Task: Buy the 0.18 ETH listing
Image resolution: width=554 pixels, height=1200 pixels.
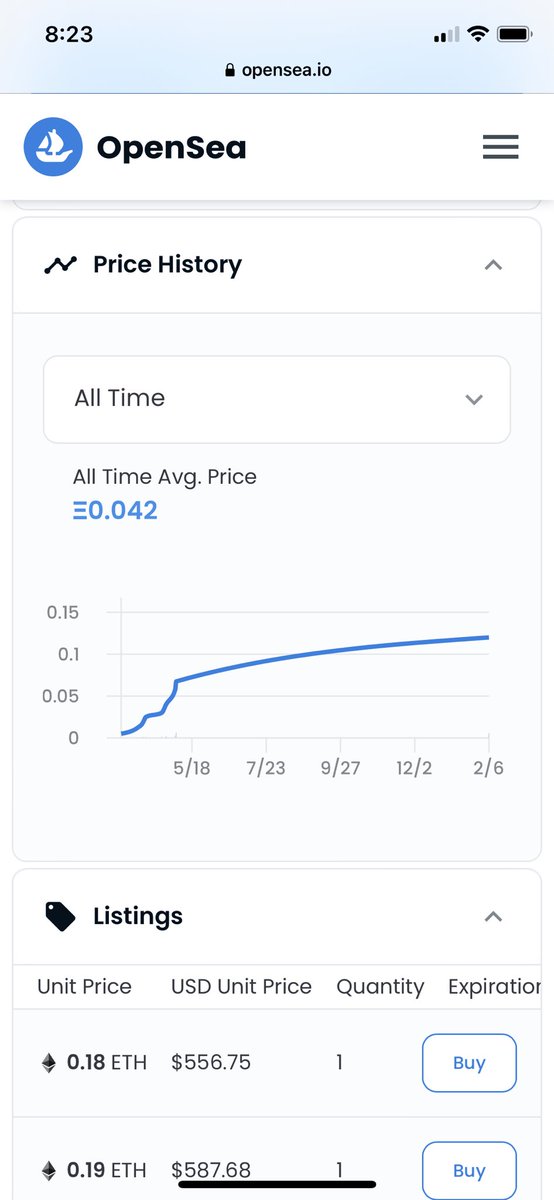Action: coord(469,1063)
